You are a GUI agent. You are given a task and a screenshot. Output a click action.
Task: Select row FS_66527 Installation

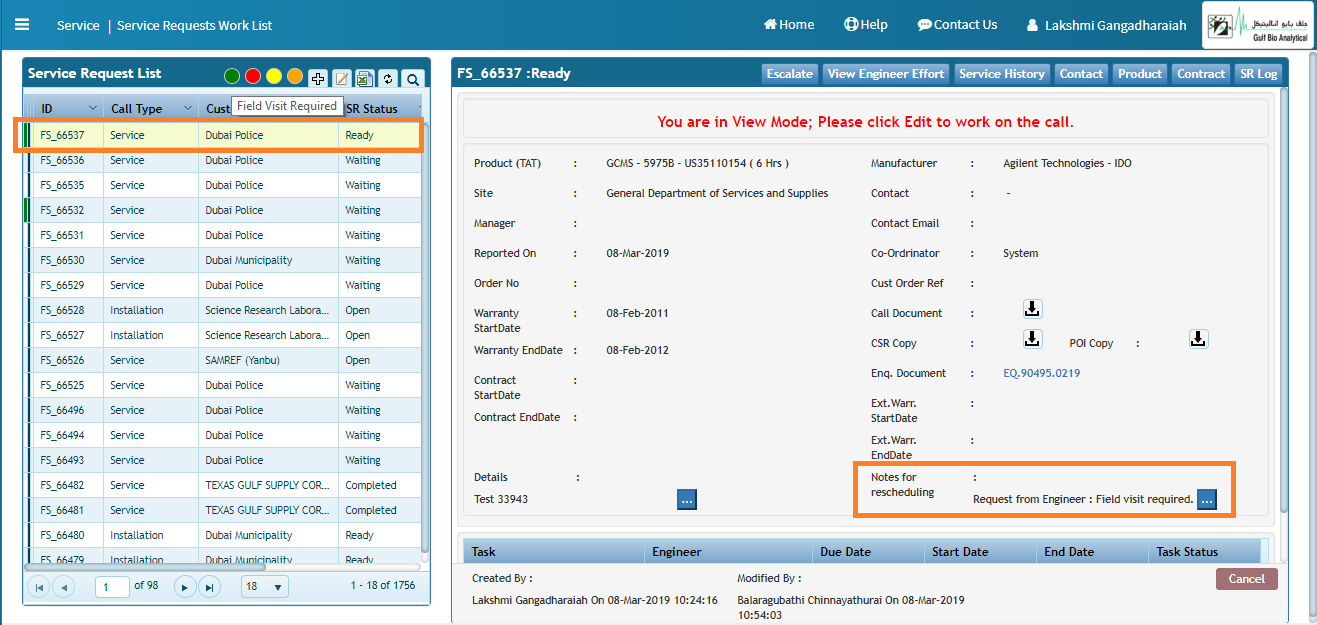coord(222,335)
